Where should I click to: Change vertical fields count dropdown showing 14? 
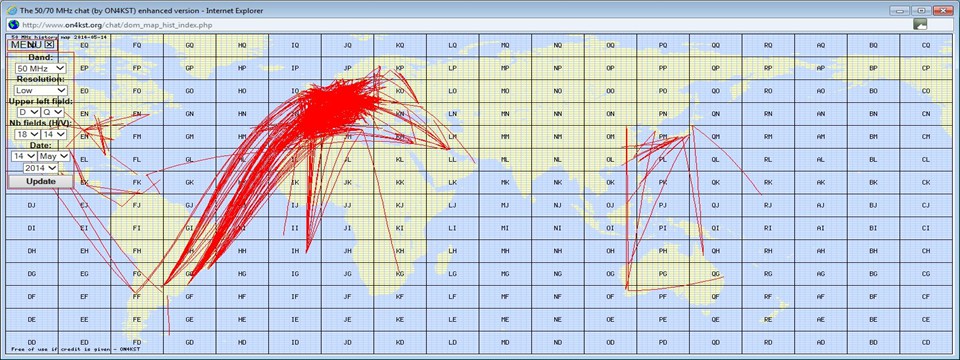coord(53,134)
